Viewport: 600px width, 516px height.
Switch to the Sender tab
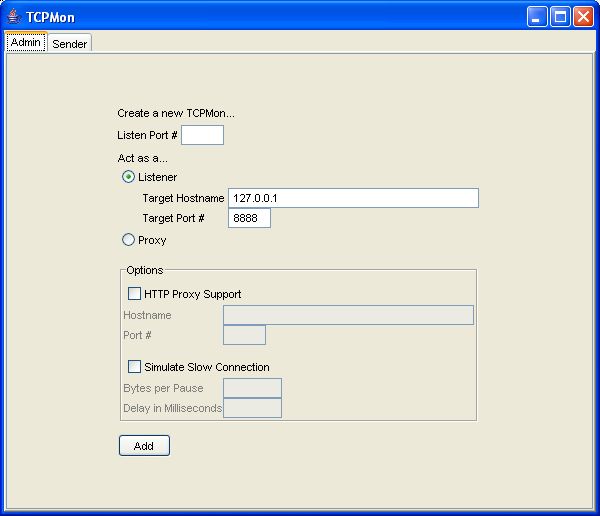coord(70,44)
